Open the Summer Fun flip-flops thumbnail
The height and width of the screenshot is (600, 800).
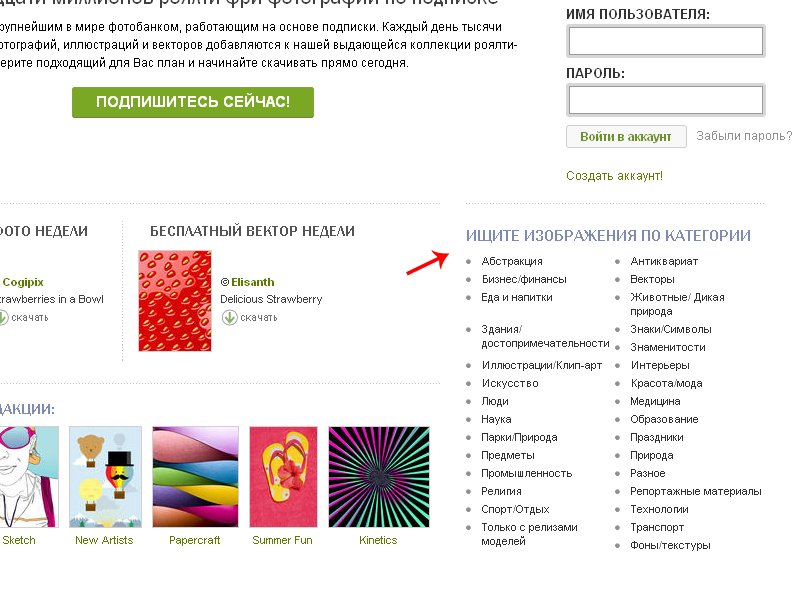283,477
